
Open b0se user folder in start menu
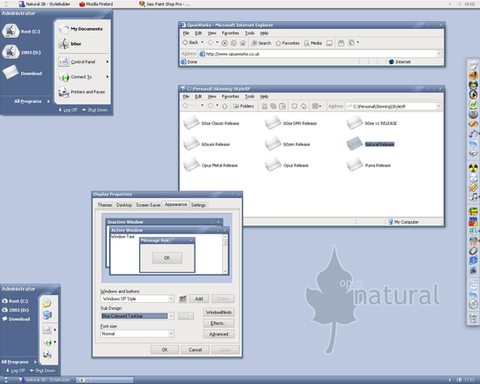point(70,44)
